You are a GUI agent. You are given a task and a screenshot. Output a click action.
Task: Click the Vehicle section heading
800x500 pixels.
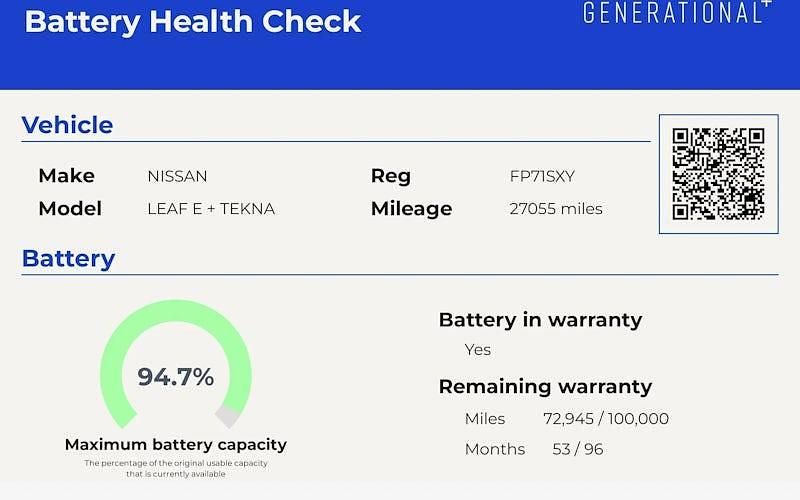point(67,125)
